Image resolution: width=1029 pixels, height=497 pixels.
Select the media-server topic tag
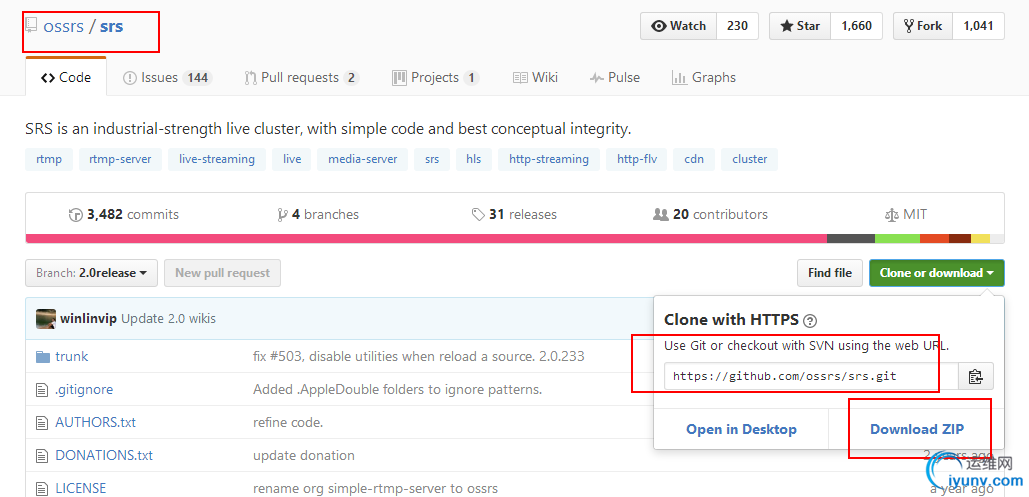click(x=362, y=160)
